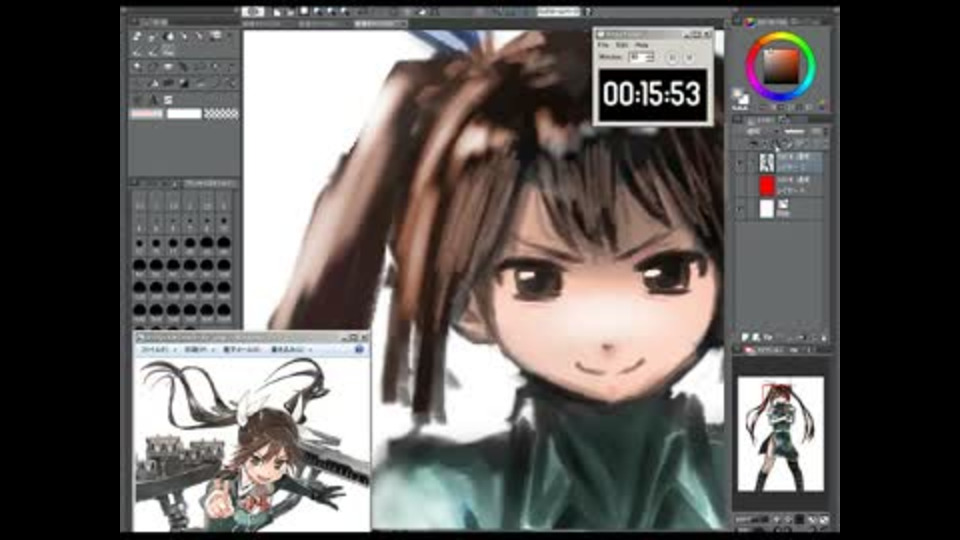Select the white sub color bar in the tool palette
The height and width of the screenshot is (540, 960).
click(x=184, y=114)
